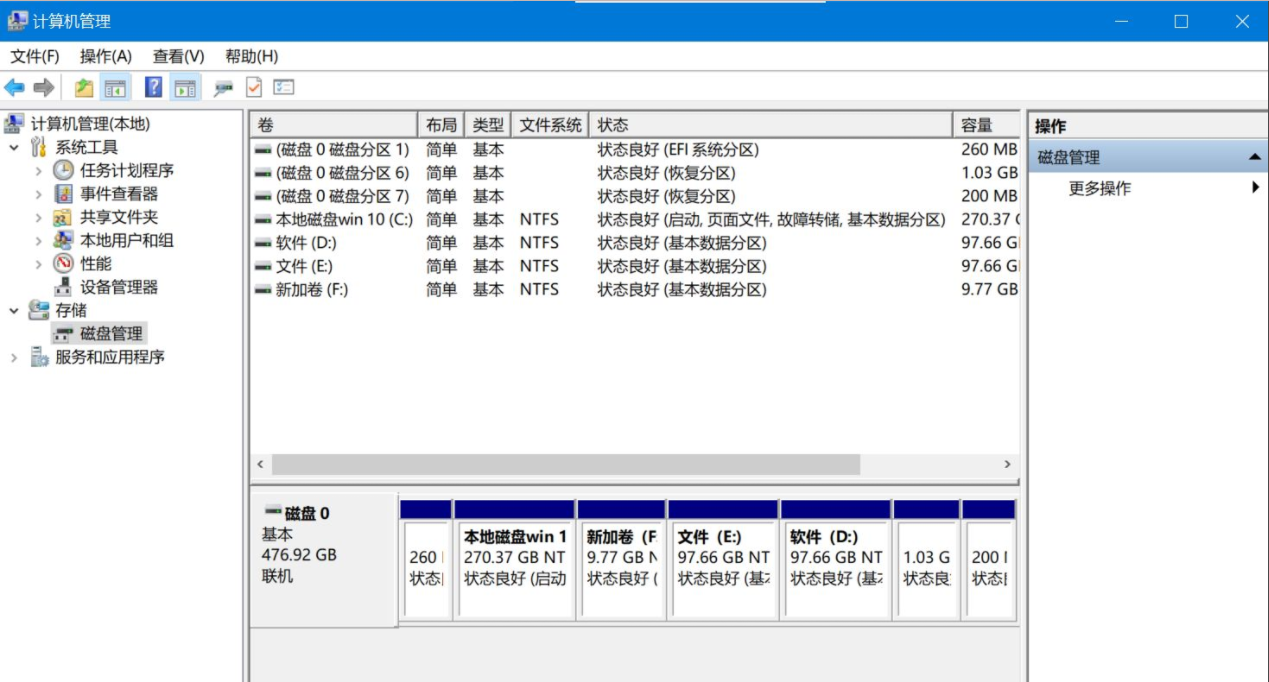
Task: Toggle the Show/Hide Action Pane icon
Action: point(185,88)
